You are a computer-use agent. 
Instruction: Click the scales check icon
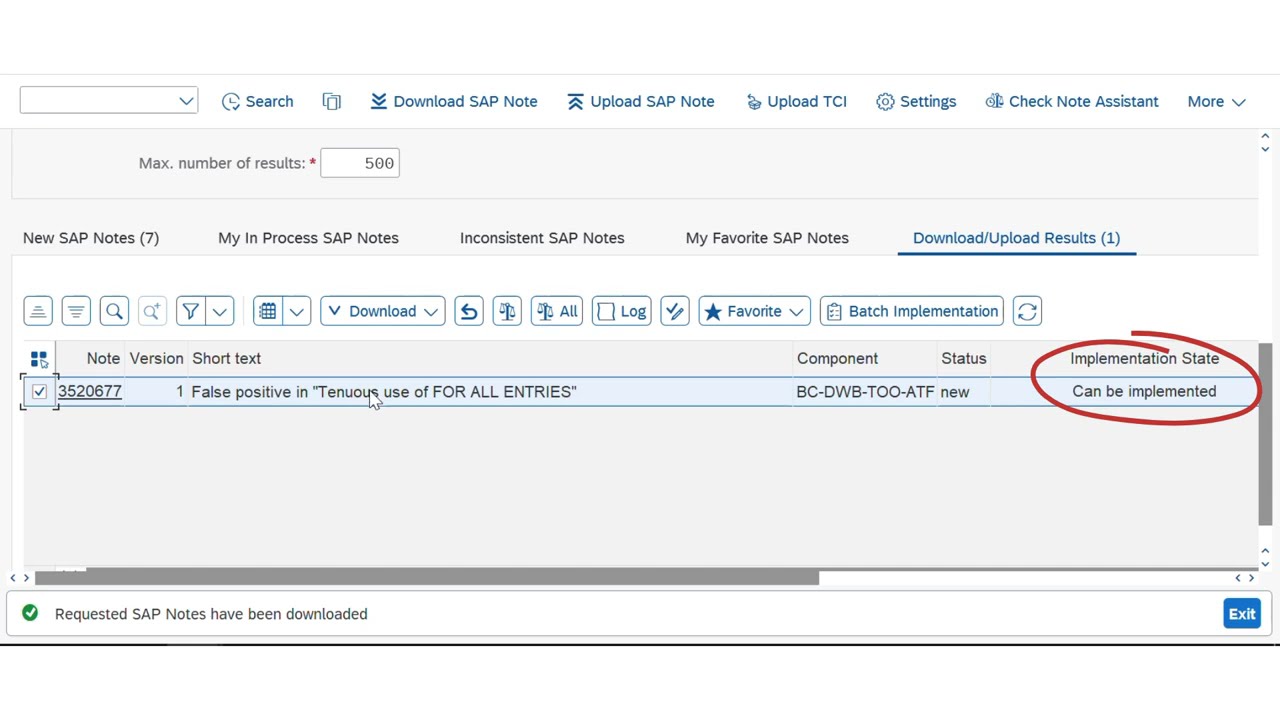pos(507,311)
